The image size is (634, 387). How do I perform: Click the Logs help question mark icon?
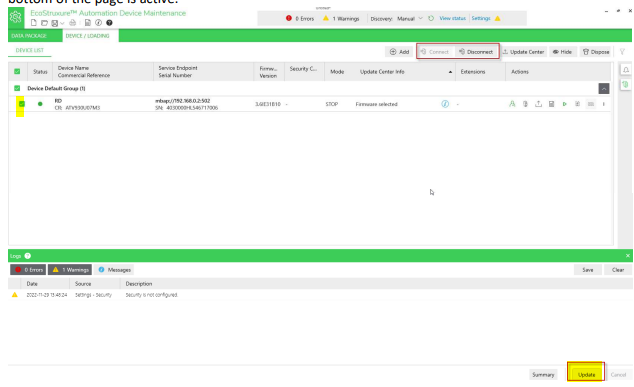click(x=27, y=256)
